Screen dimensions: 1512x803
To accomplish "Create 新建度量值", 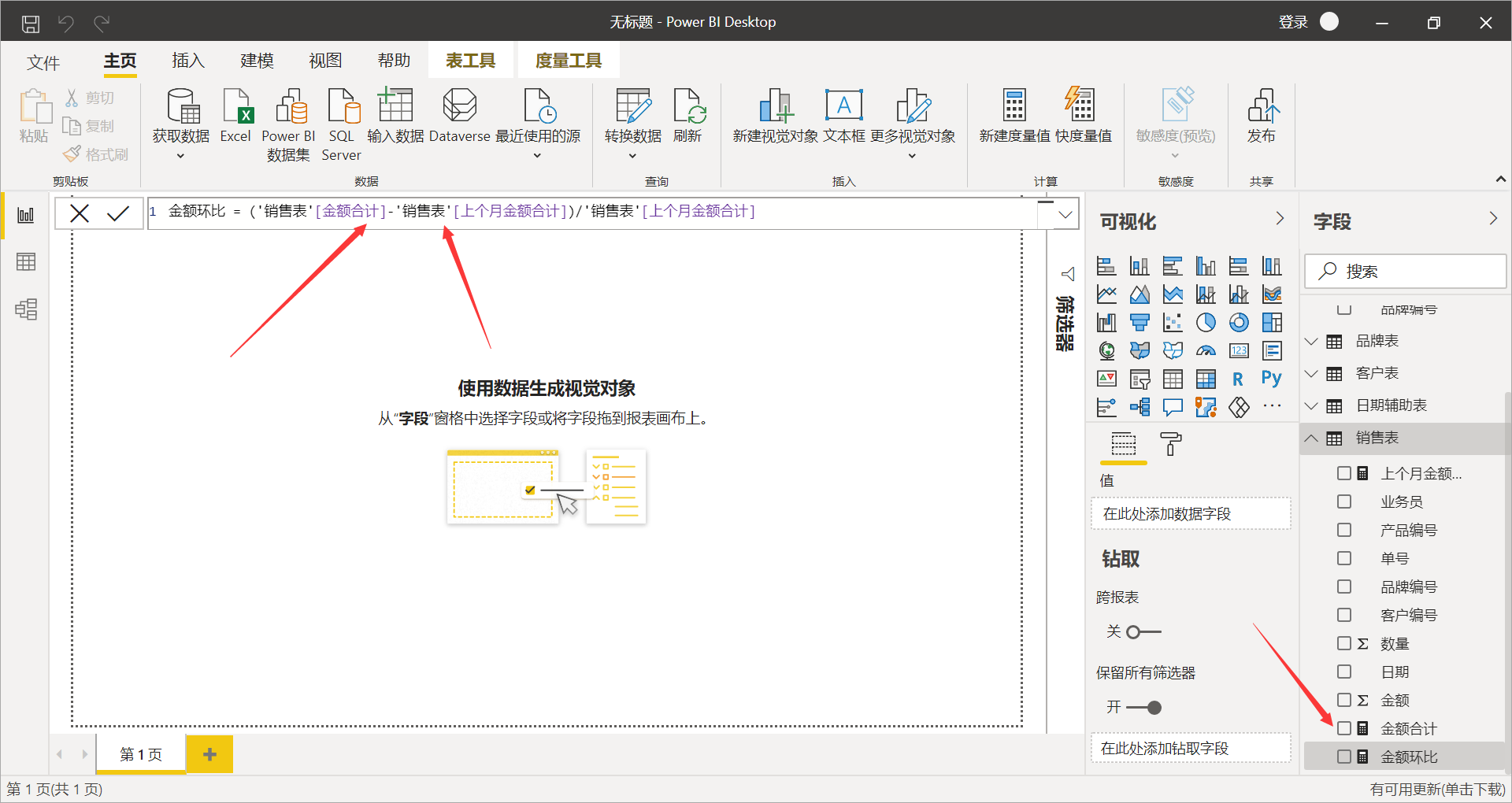I will 1014,116.
